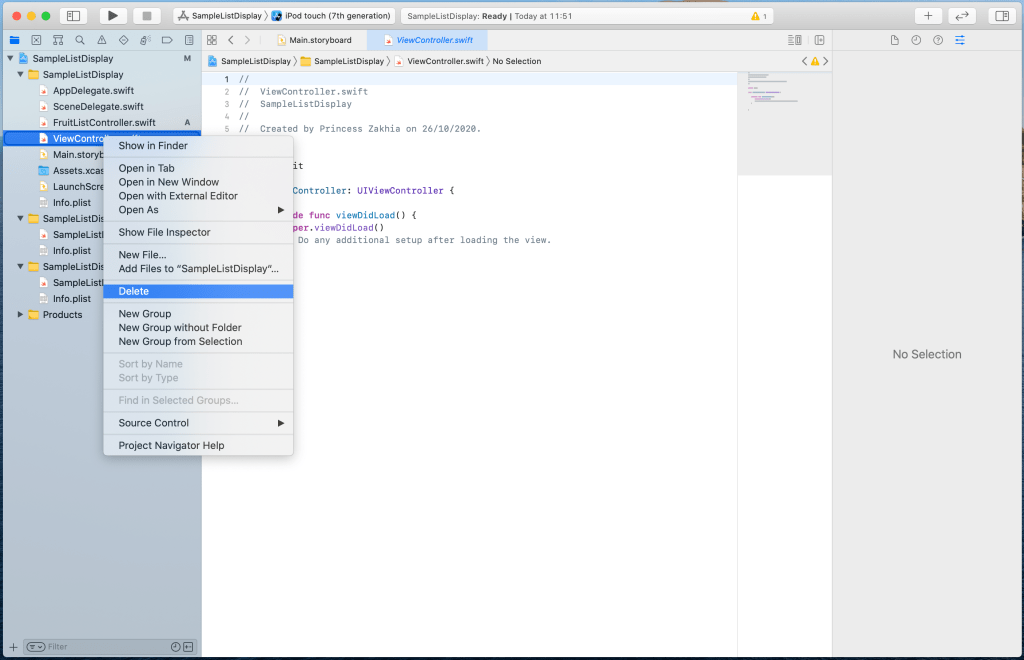Click the code review arrows button
1024x660 pixels.
(x=962, y=16)
